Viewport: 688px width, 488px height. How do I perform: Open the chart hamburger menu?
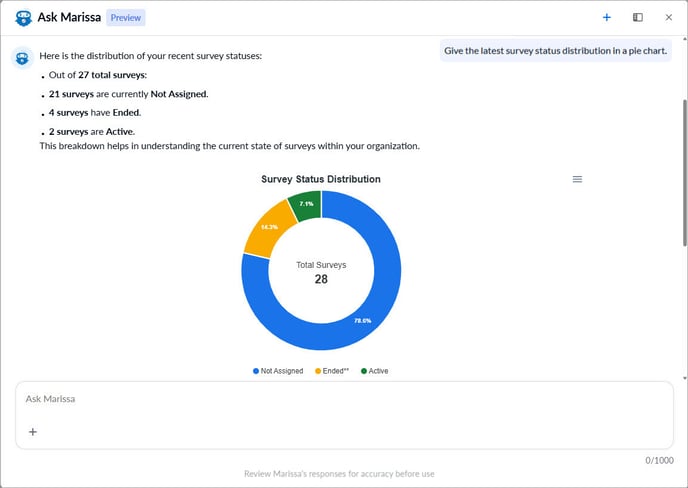[577, 179]
